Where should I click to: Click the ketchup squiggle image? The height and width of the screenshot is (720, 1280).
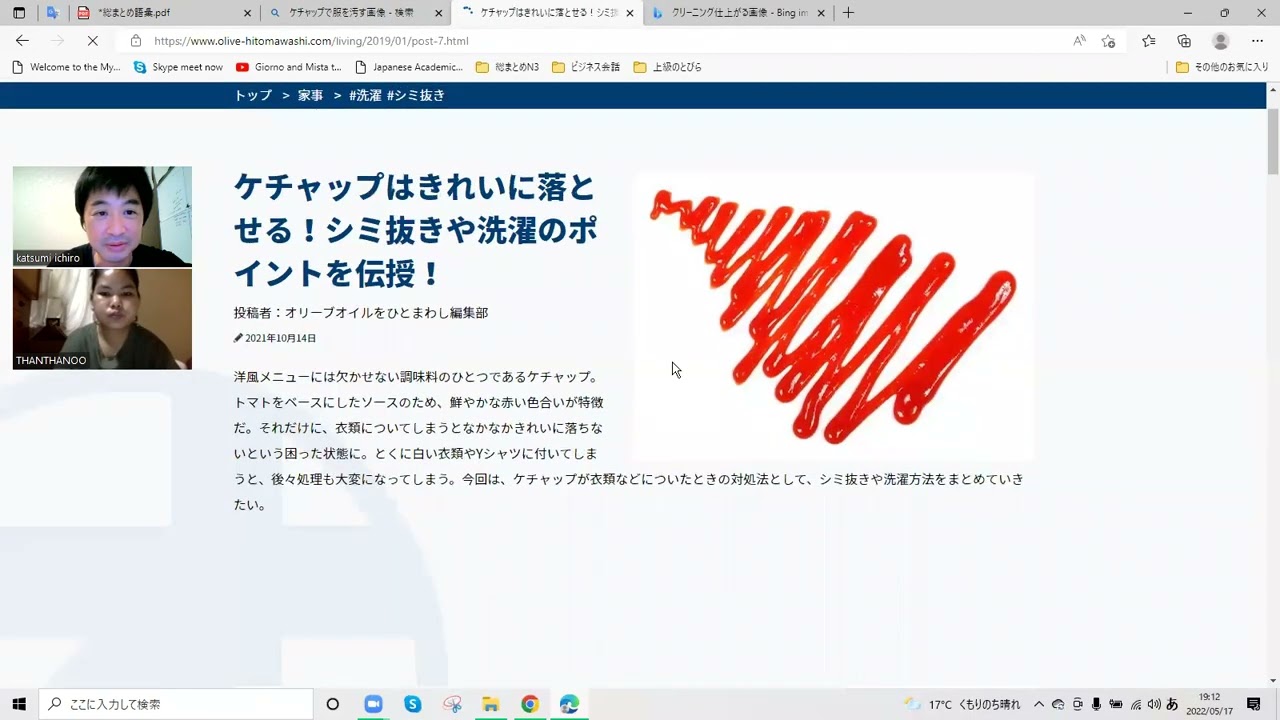coord(834,315)
